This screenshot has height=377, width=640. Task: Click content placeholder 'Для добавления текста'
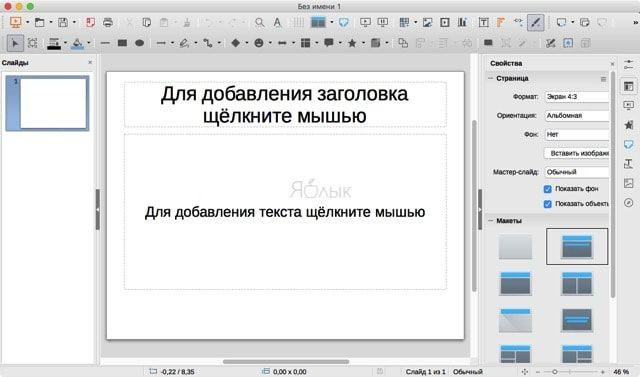(285, 212)
